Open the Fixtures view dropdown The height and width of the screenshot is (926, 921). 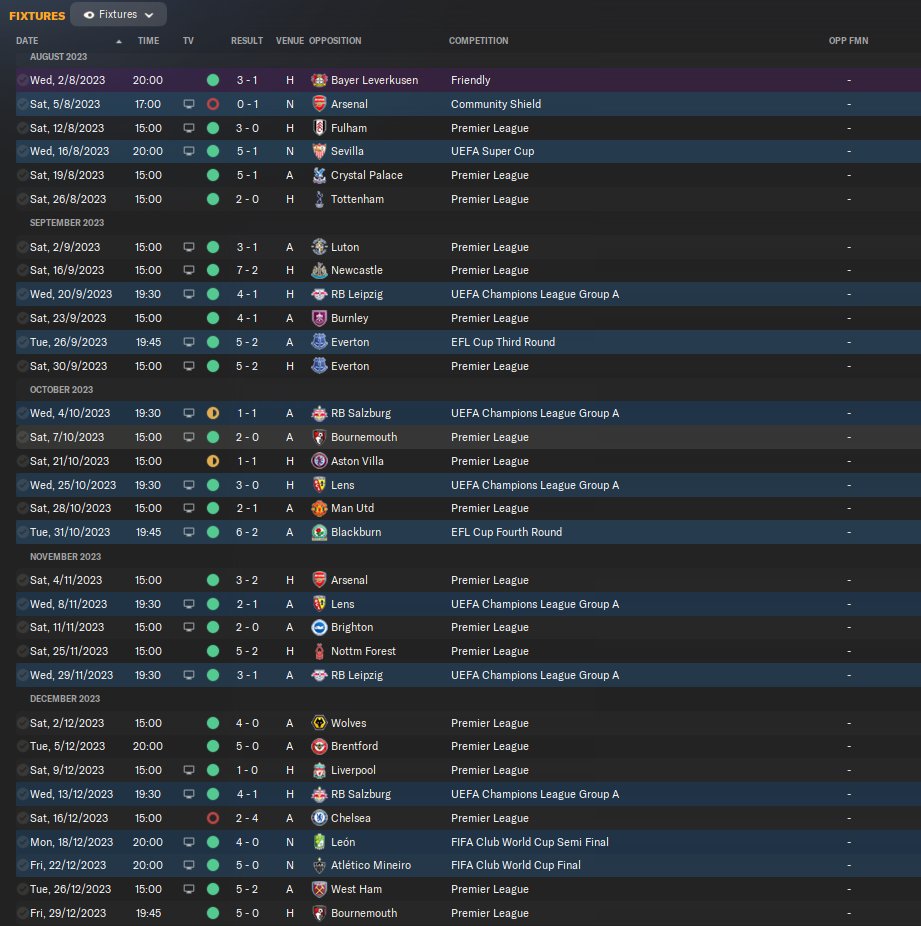[x=118, y=15]
